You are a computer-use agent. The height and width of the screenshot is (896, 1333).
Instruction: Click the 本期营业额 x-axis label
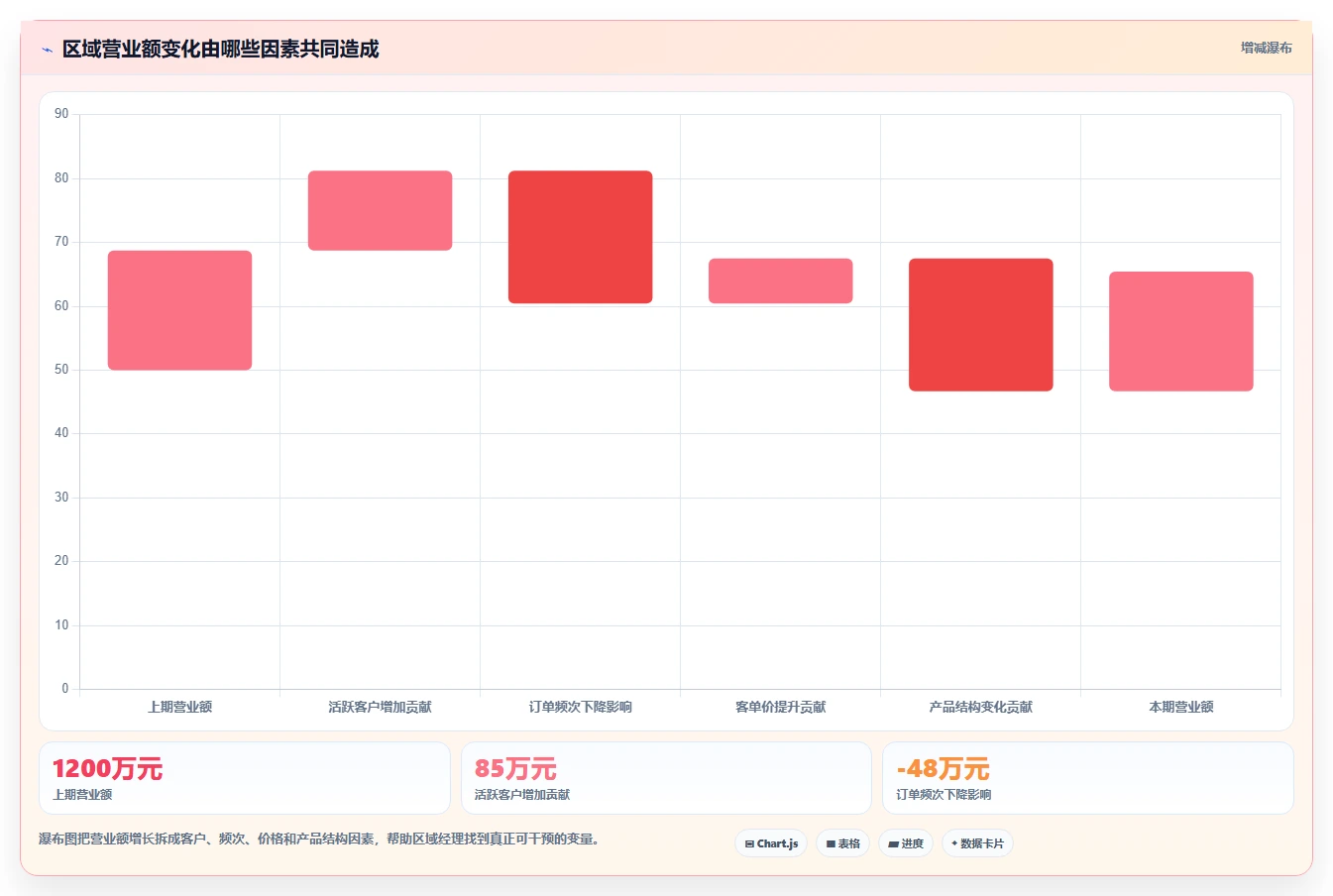click(1180, 707)
